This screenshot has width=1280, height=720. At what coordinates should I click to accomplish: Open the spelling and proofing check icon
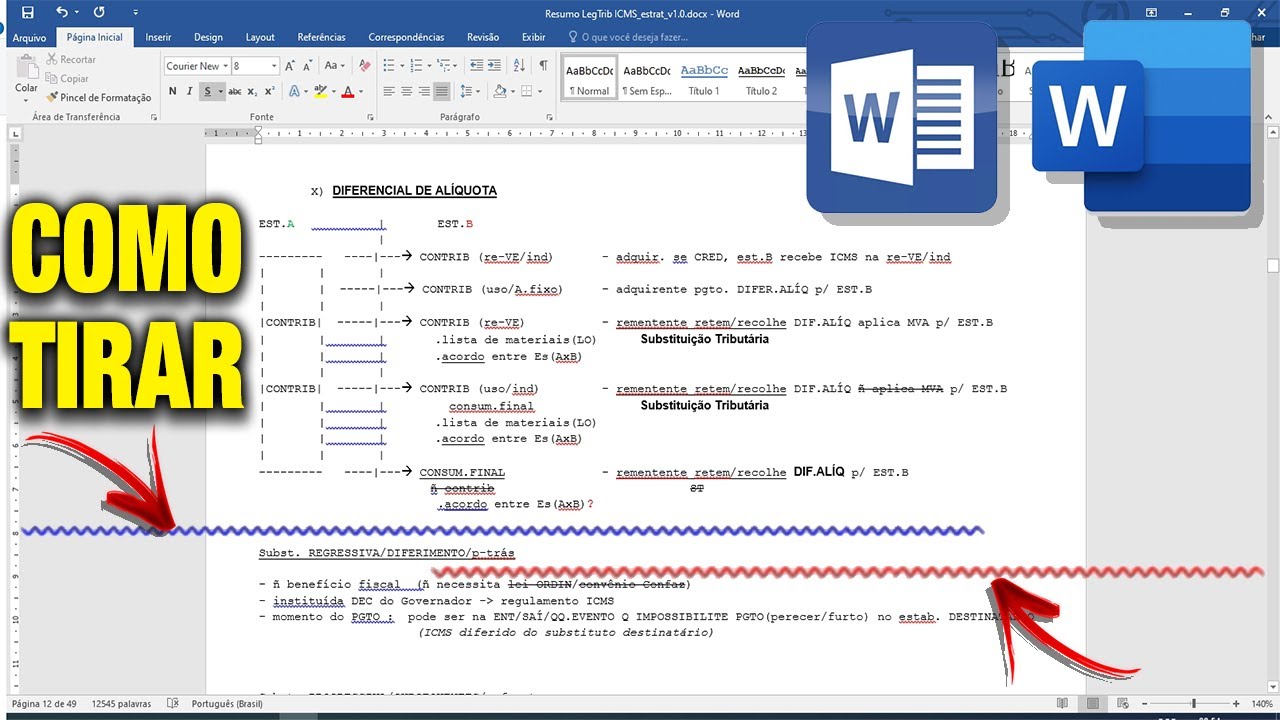click(172, 704)
